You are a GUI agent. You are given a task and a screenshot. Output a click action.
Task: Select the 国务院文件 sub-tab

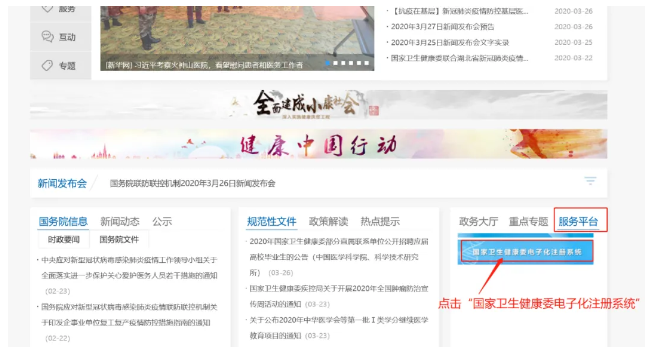[119, 239]
